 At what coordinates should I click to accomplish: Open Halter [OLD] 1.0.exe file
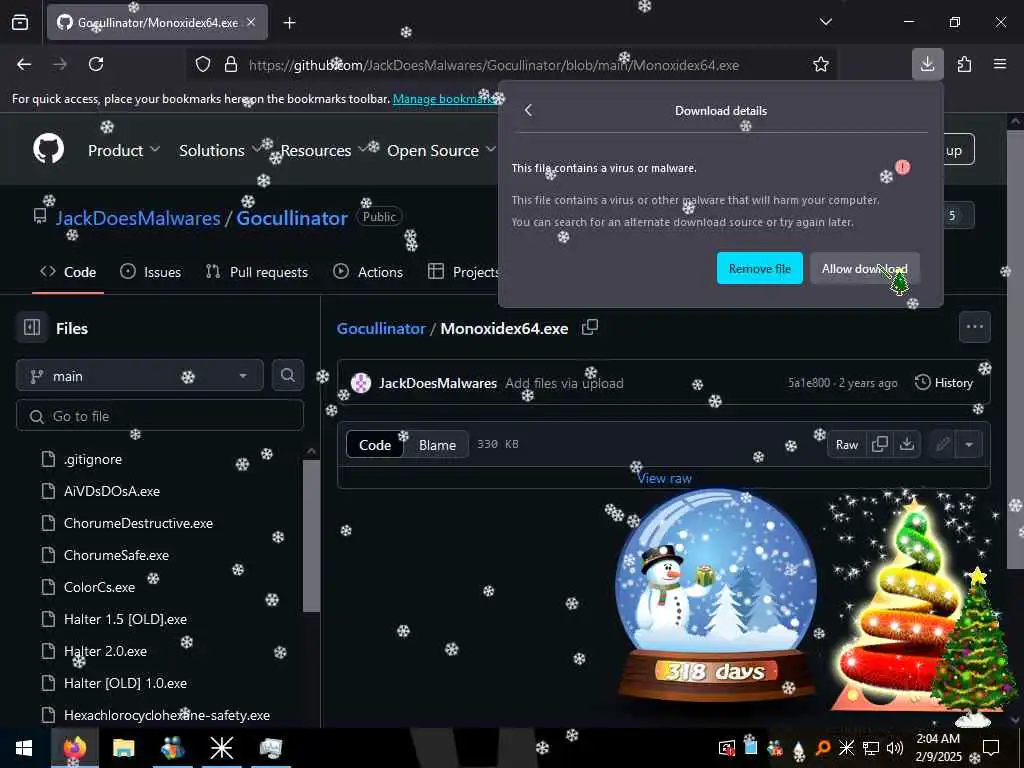click(x=125, y=683)
